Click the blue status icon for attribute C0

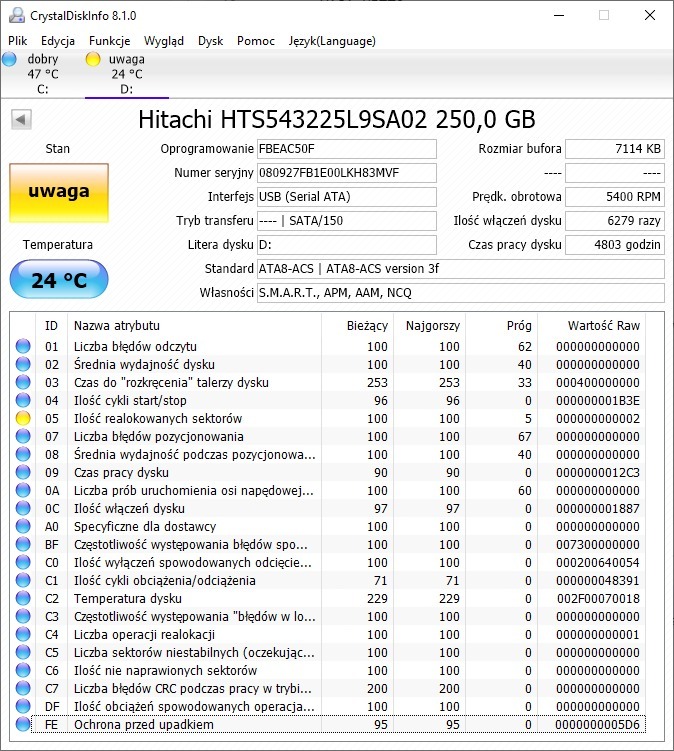click(x=23, y=562)
